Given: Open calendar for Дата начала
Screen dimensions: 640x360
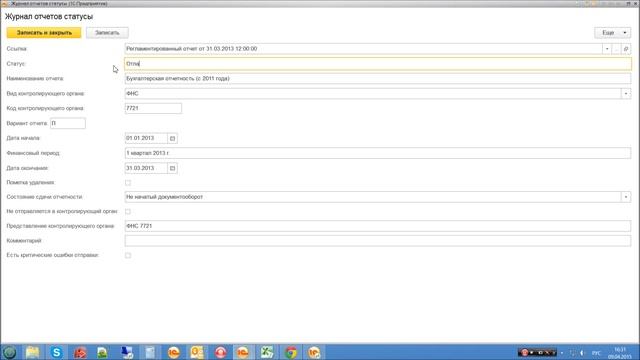Looking at the screenshot, I should coord(172,138).
